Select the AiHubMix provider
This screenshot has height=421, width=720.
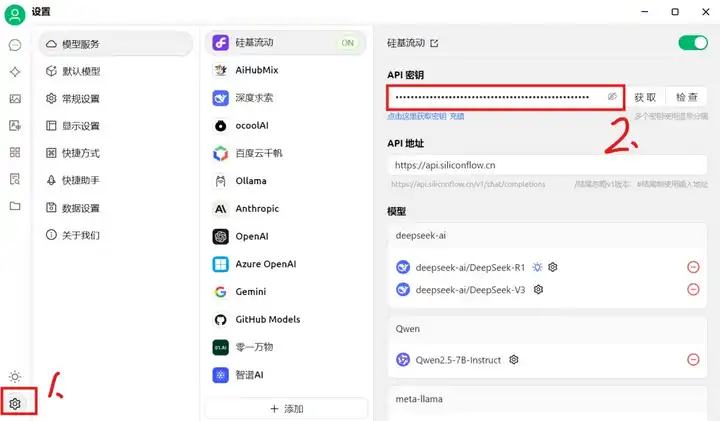pos(285,70)
